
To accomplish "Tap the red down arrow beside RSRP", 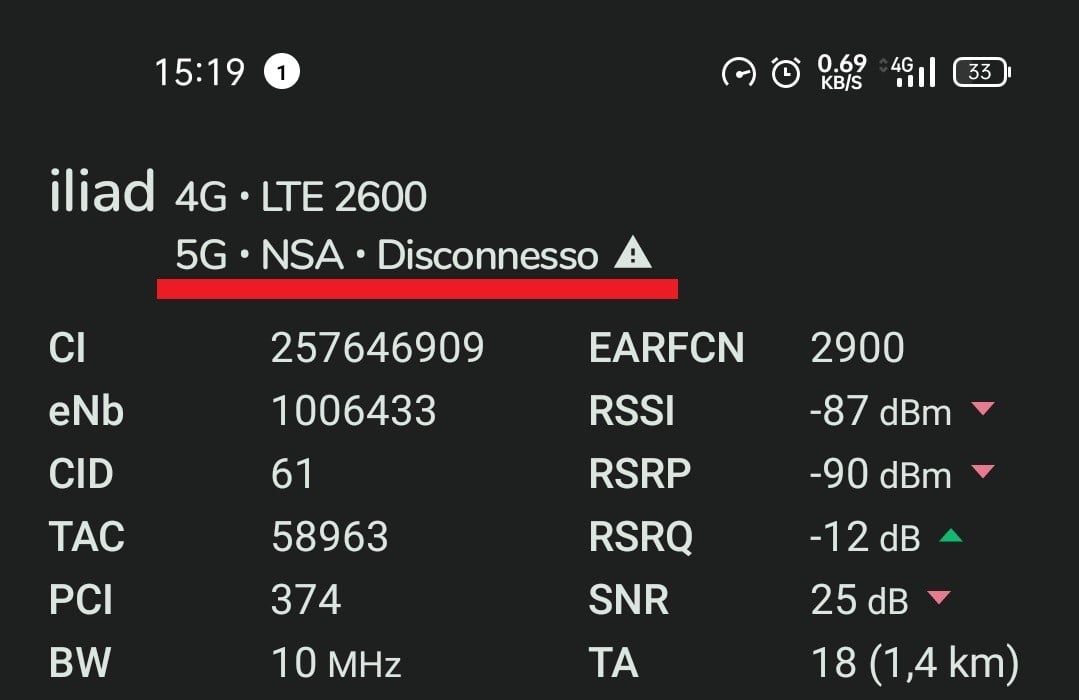I will coord(983,471).
